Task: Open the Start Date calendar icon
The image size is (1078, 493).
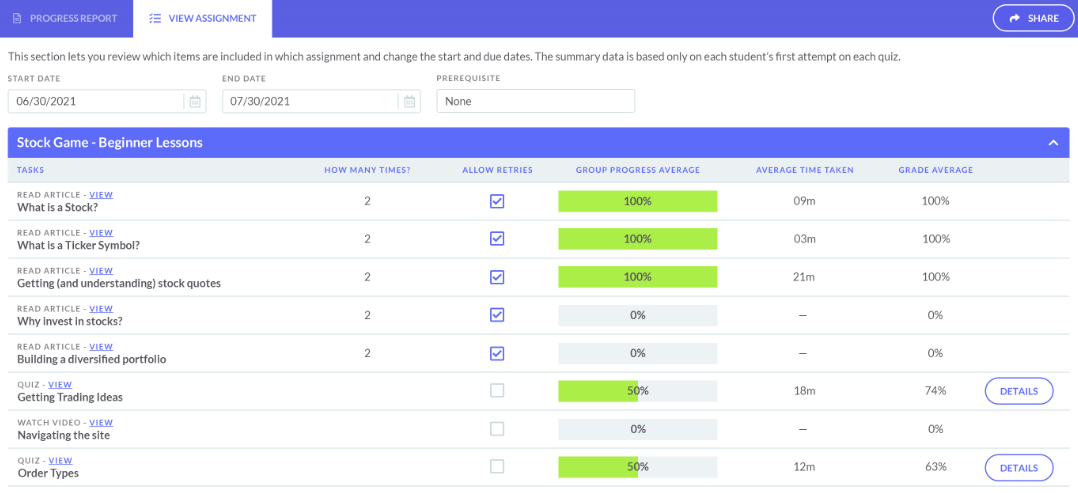Action: (x=195, y=101)
